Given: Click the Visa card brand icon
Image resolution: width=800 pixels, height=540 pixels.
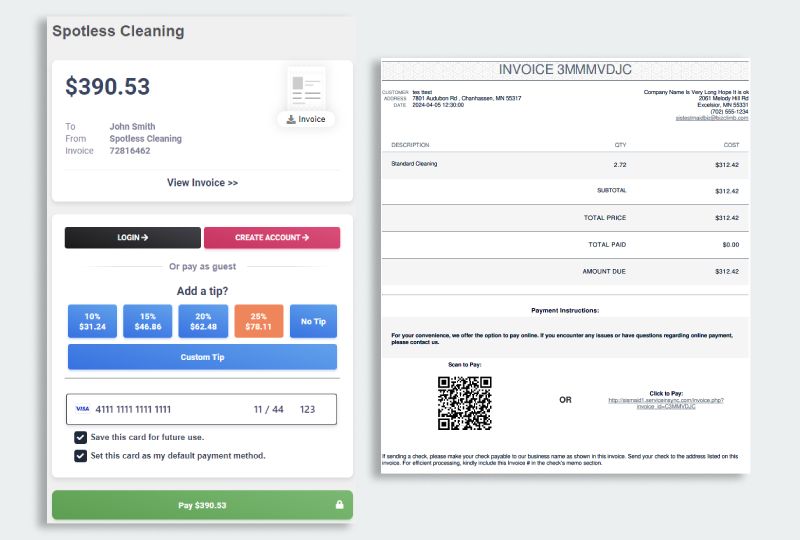Looking at the screenshot, I should coord(82,409).
